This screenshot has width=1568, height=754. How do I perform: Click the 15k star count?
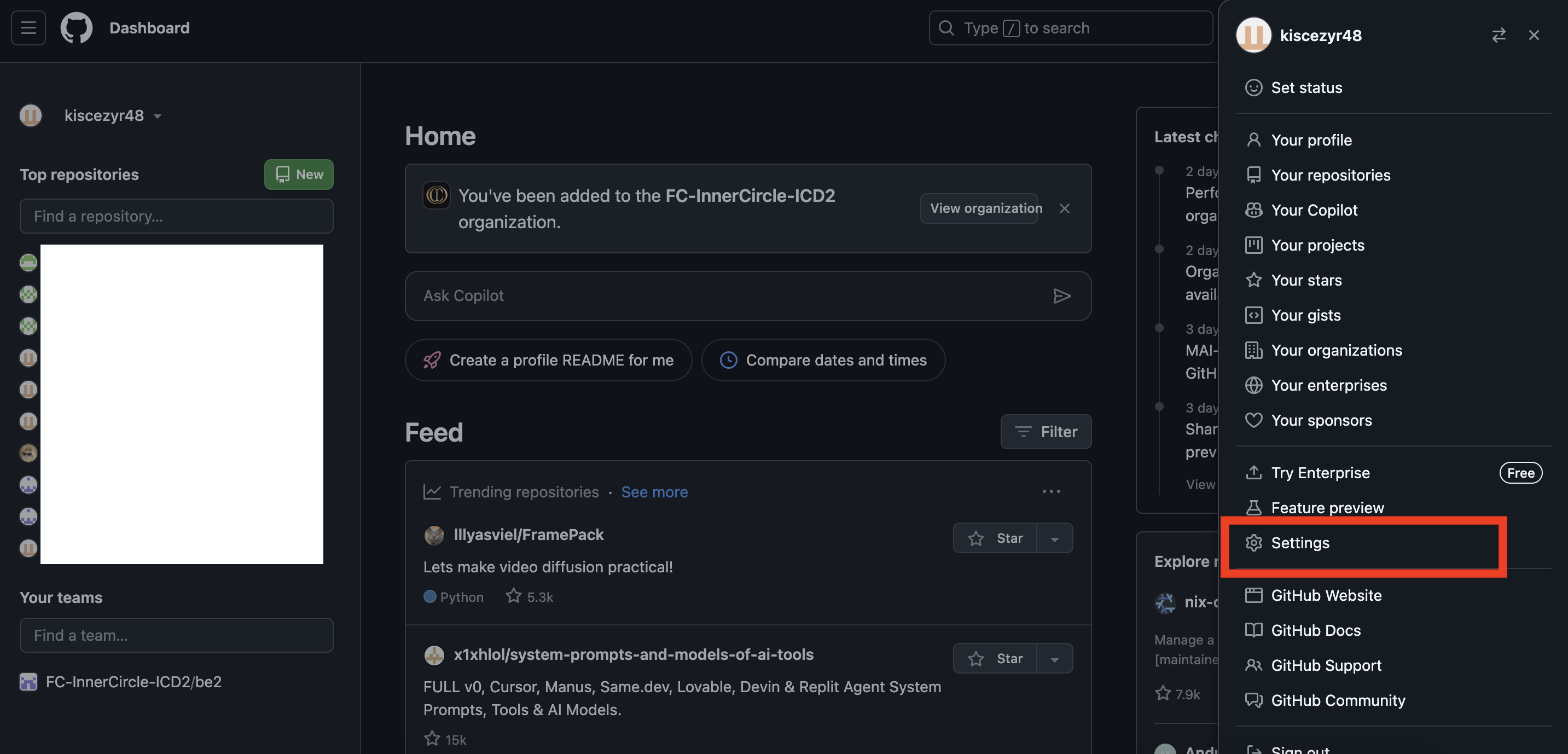(445, 739)
